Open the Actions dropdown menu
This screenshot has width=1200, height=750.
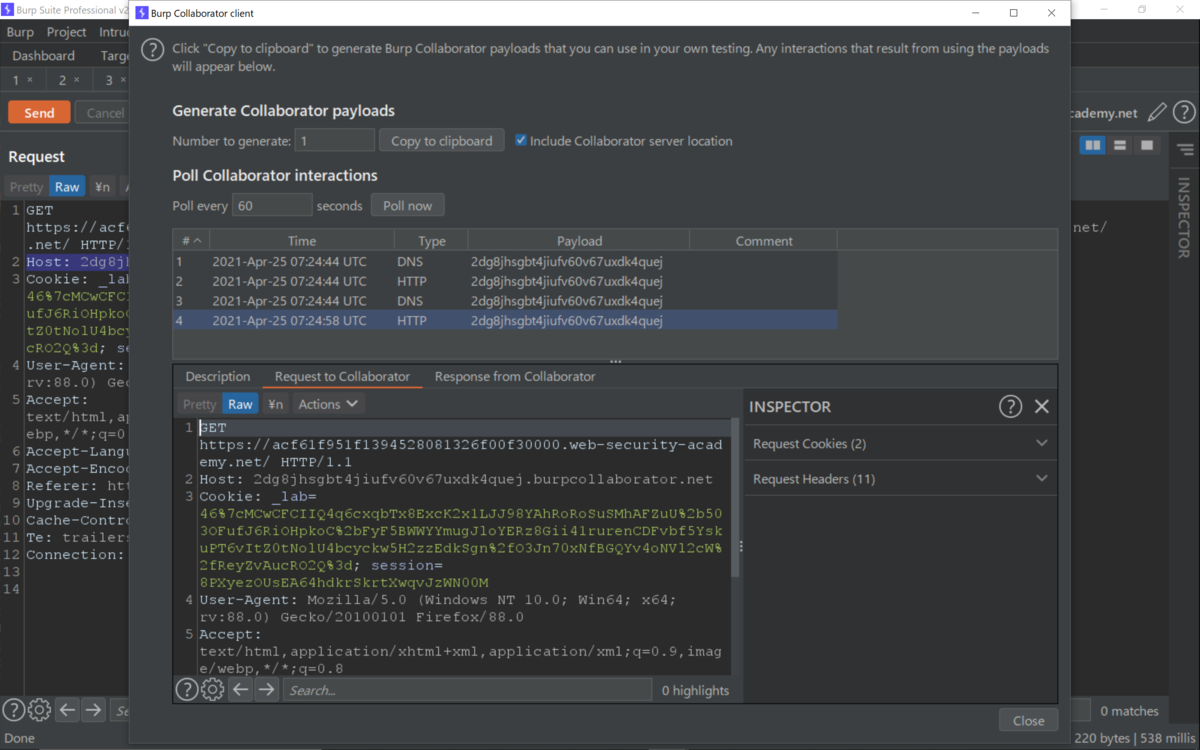click(328, 404)
